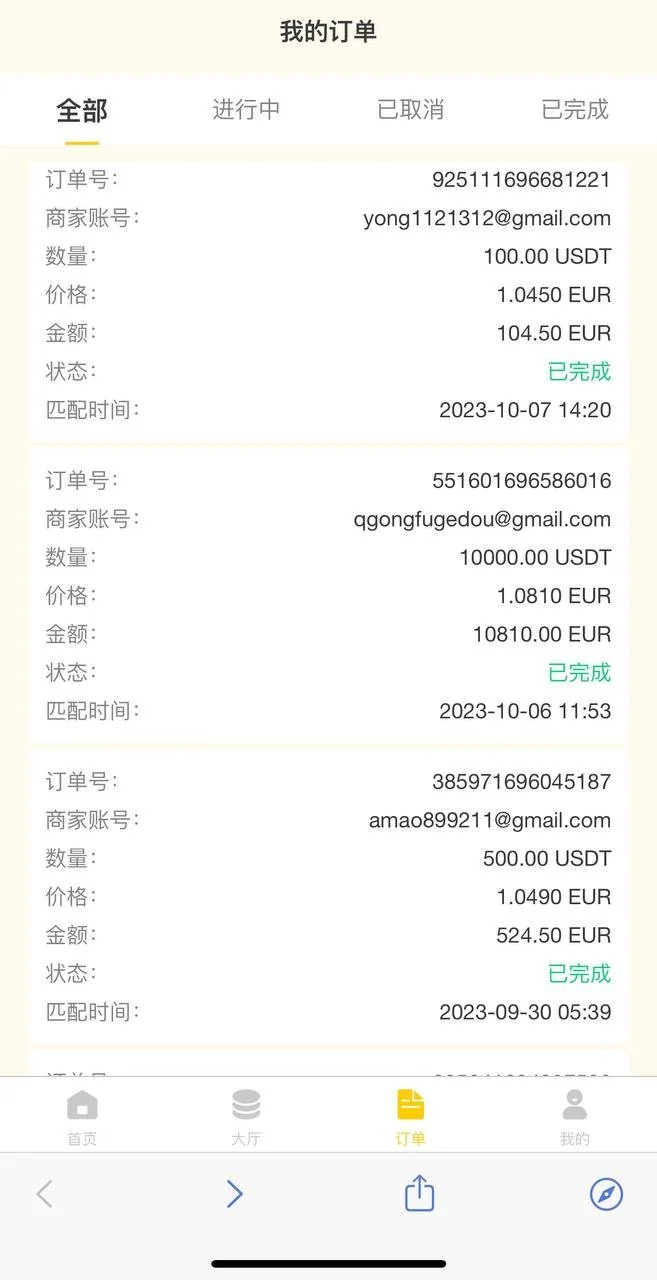Switch to the 已取消 tab

[410, 110]
